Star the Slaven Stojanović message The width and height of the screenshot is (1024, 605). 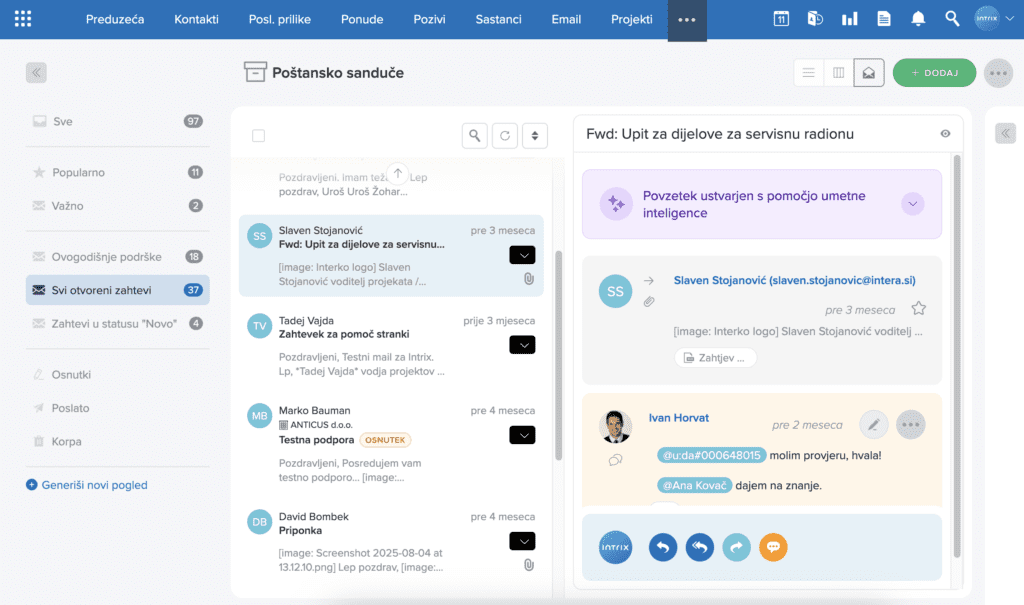click(918, 308)
